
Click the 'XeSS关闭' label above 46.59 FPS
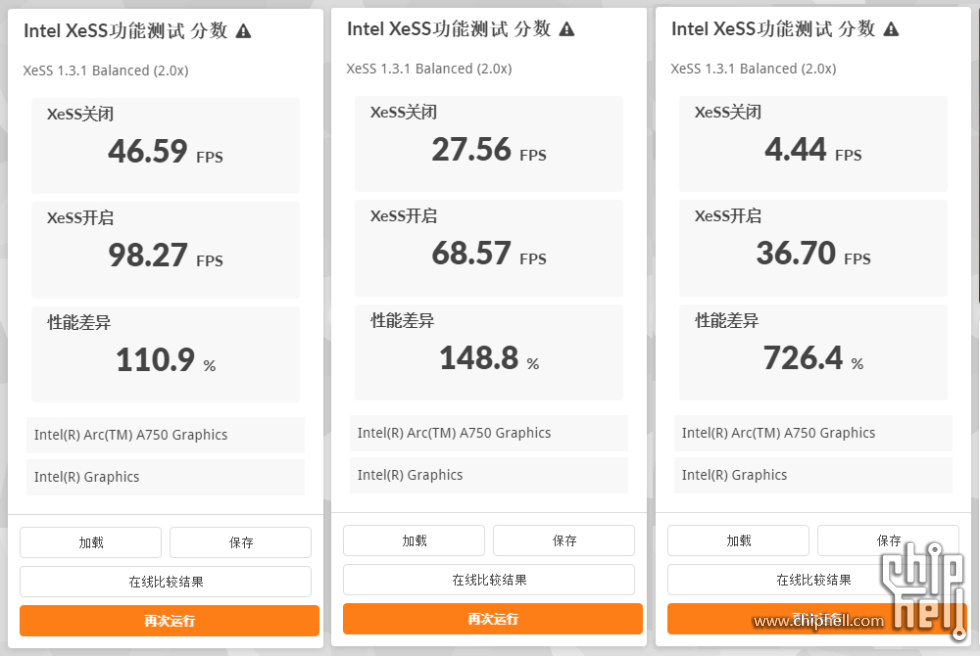tap(80, 114)
